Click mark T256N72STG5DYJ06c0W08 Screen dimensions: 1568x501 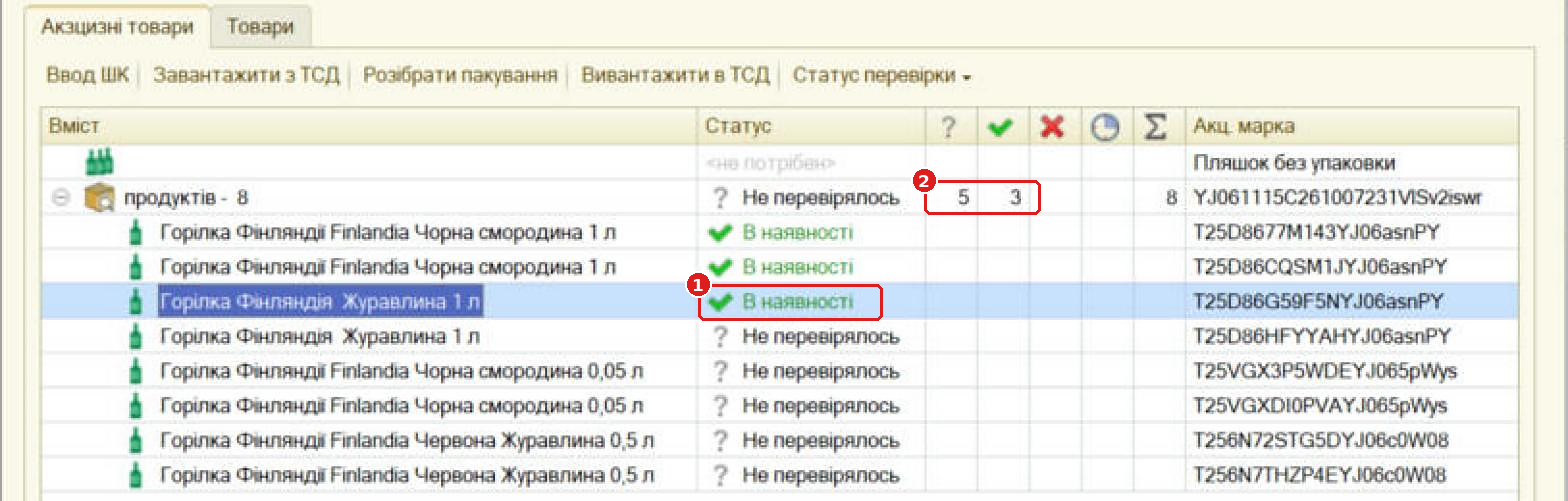pos(1321,441)
